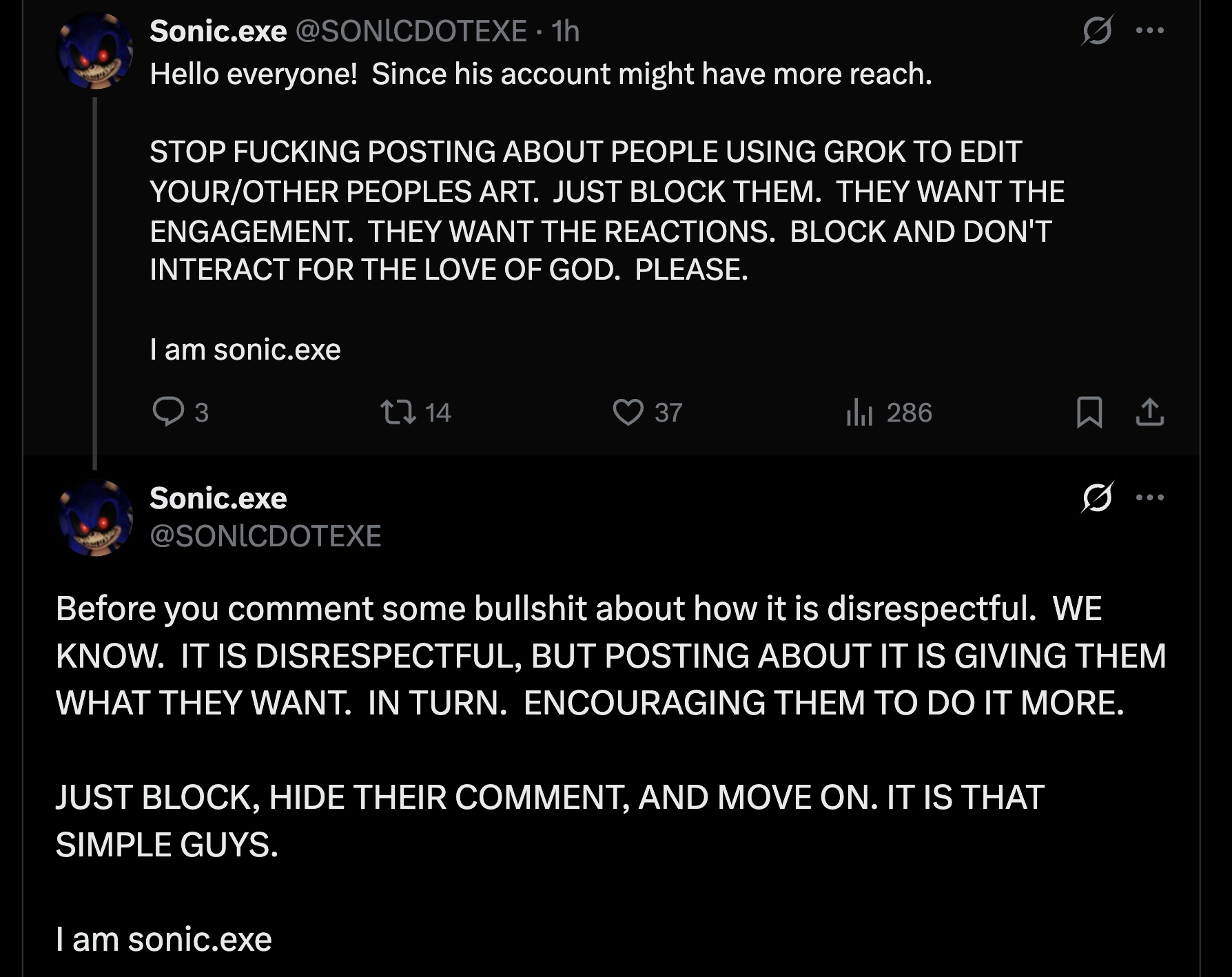
Task: Bookmark the first Sonic.exe post
Action: tap(1089, 412)
